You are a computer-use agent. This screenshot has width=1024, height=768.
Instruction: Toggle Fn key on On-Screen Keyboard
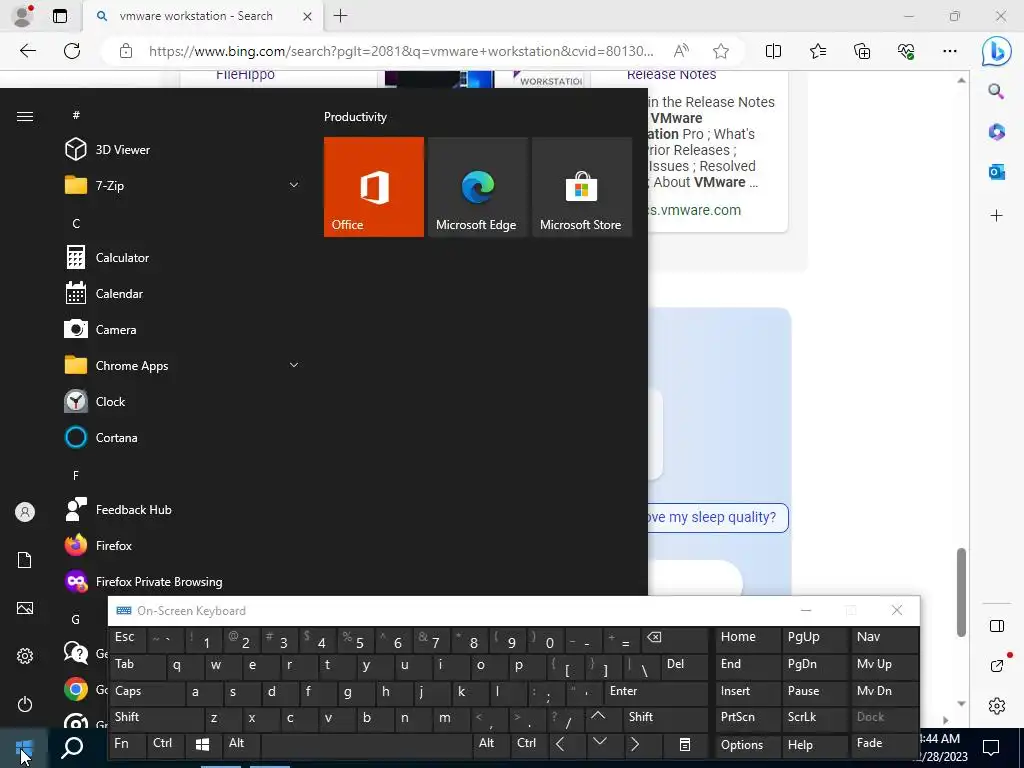[x=128, y=744]
